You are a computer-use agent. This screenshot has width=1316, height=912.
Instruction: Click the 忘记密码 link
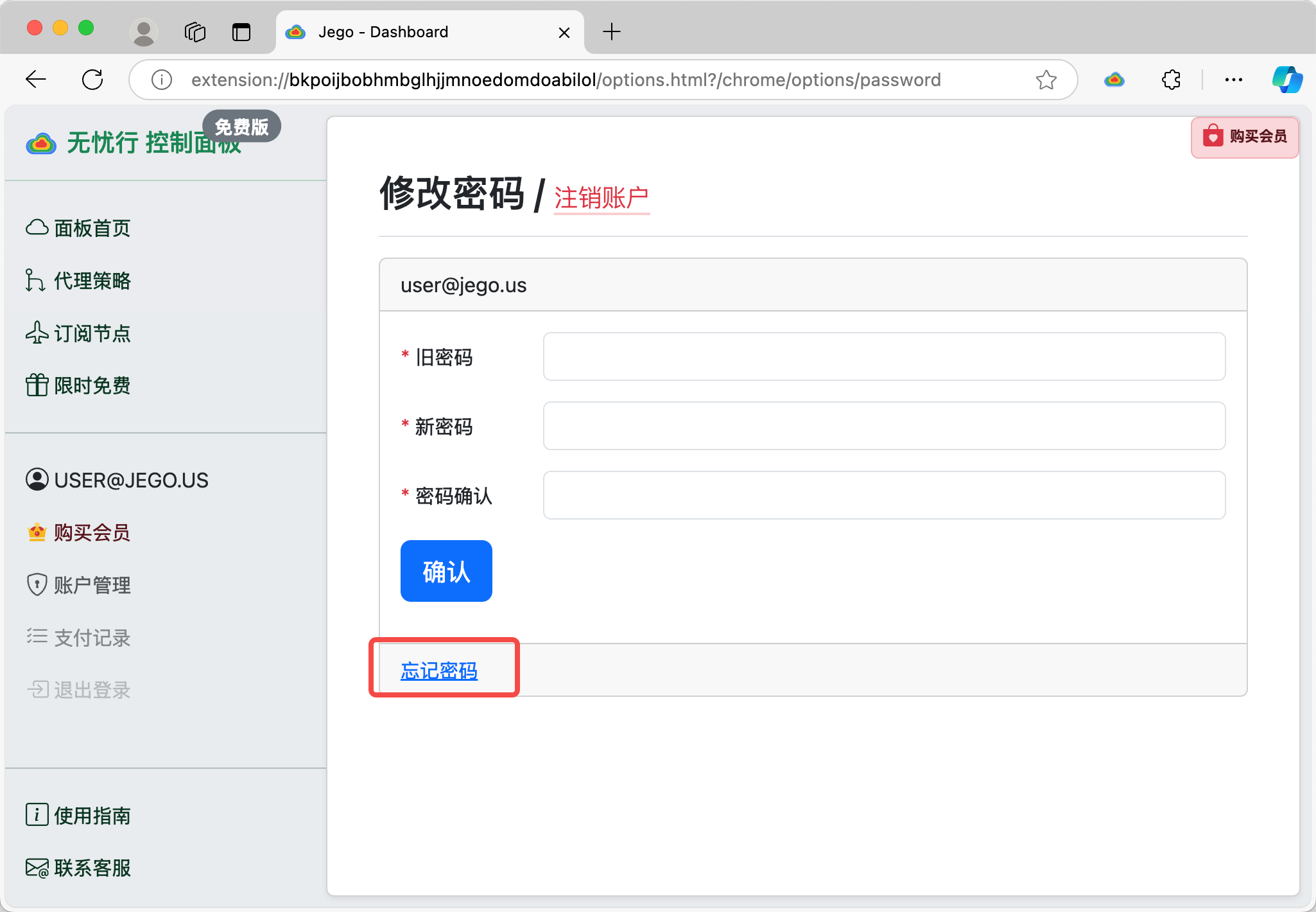[x=439, y=671]
